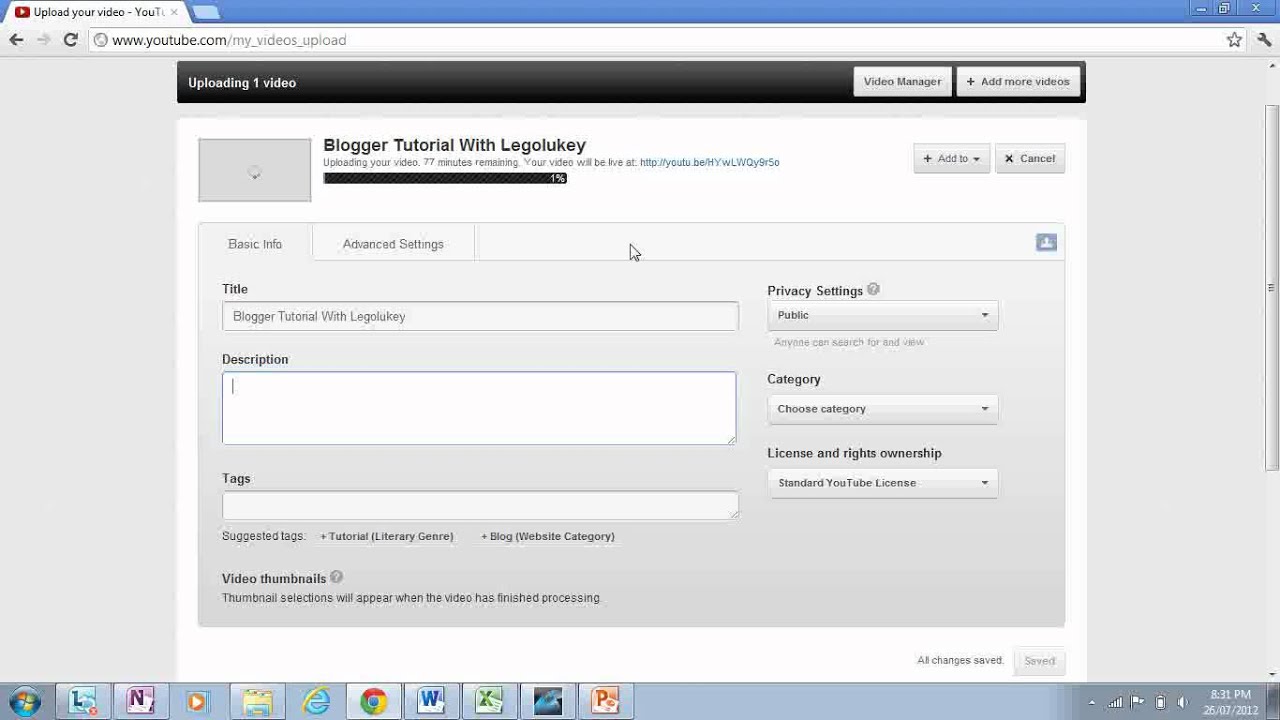Bookmark page with the star icon
1280x720 pixels.
tap(1234, 40)
